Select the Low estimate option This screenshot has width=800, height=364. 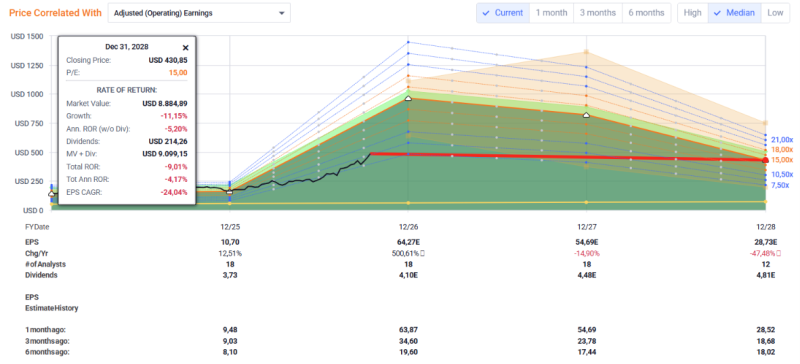[775, 13]
